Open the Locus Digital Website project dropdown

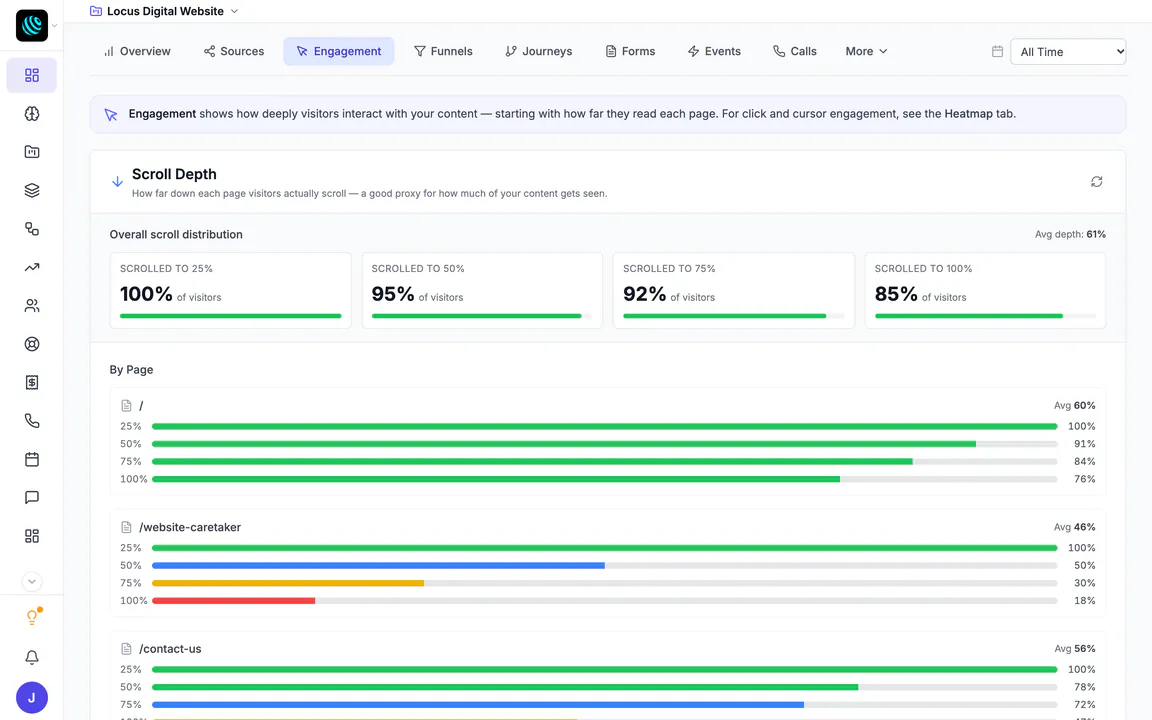coord(164,11)
